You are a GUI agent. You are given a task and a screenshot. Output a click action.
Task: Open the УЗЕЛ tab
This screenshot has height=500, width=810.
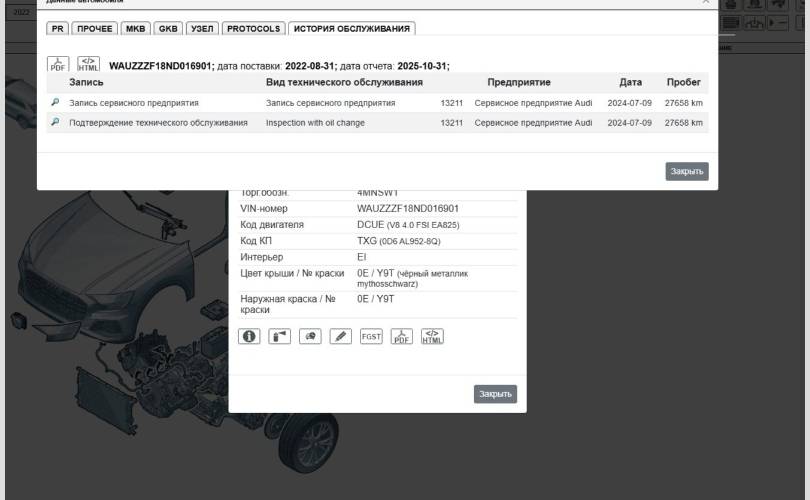click(202, 29)
